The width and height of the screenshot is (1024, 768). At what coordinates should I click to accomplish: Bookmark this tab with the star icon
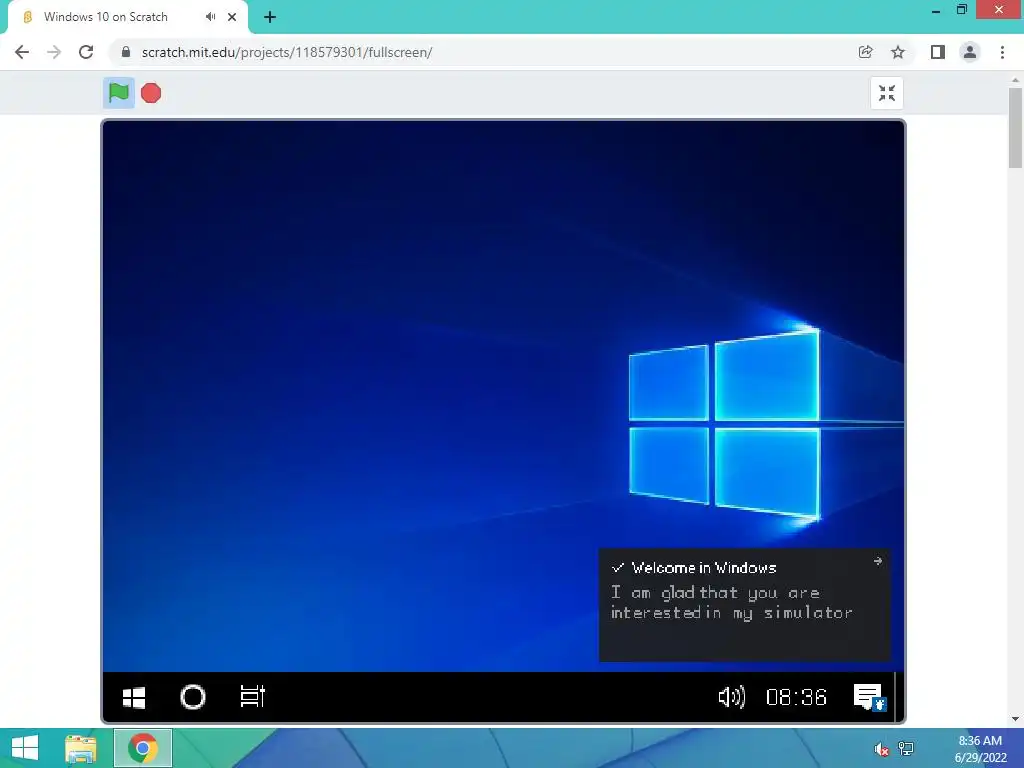pos(898,52)
